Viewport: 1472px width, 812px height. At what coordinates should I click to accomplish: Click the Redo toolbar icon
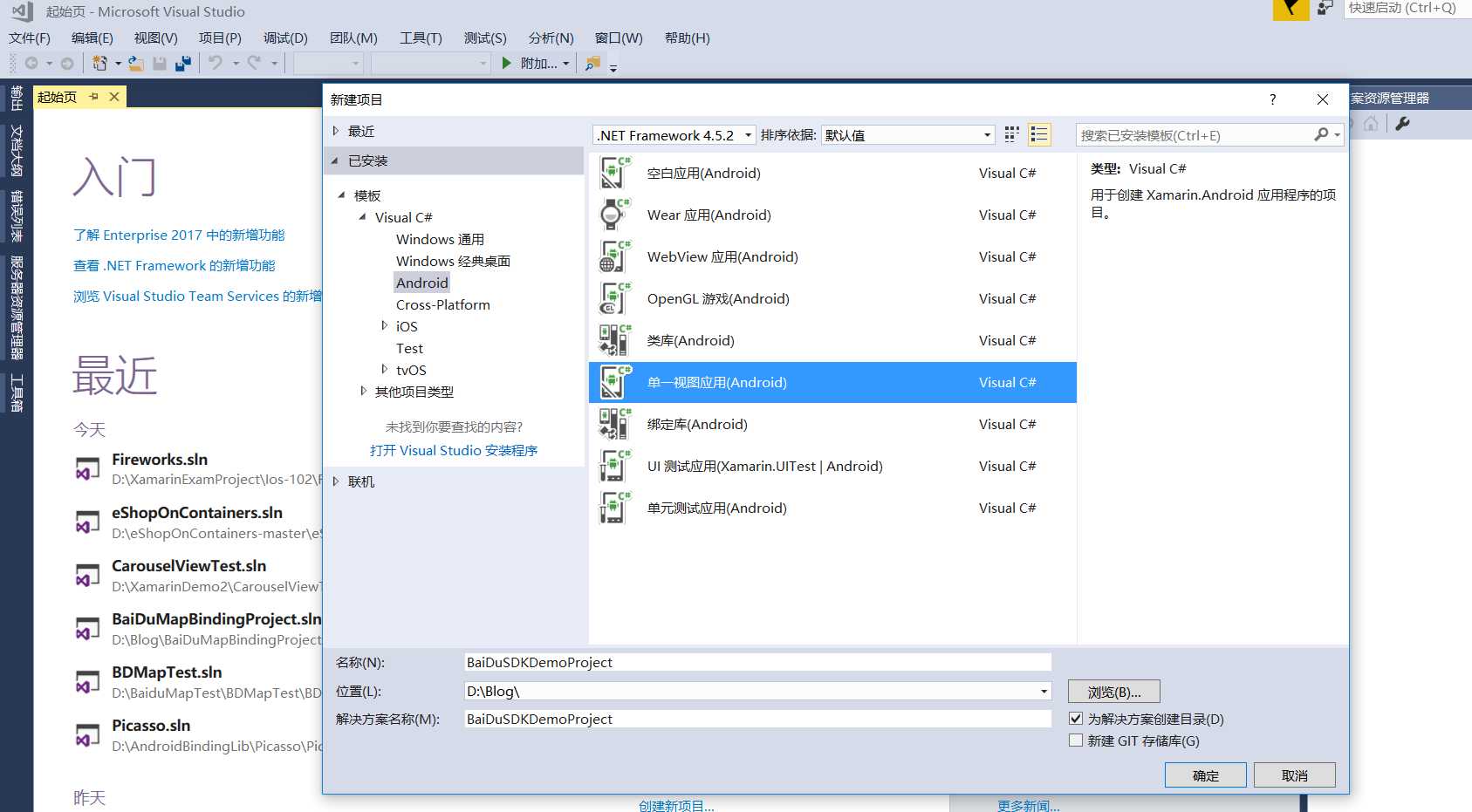[254, 63]
